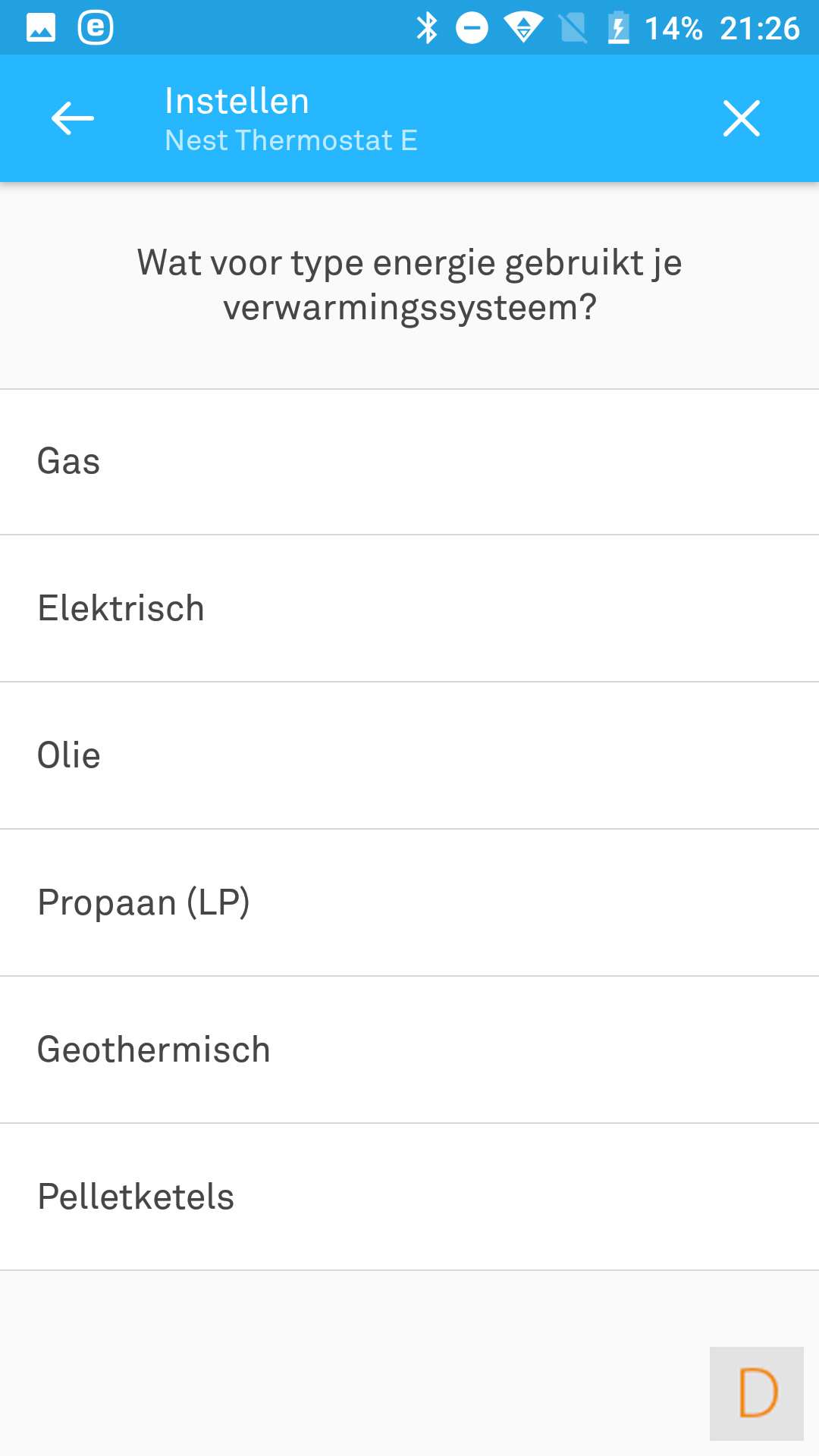This screenshot has height=1456, width=819.
Task: Tap the 21:26 clock in status bar
Action: pos(759,28)
